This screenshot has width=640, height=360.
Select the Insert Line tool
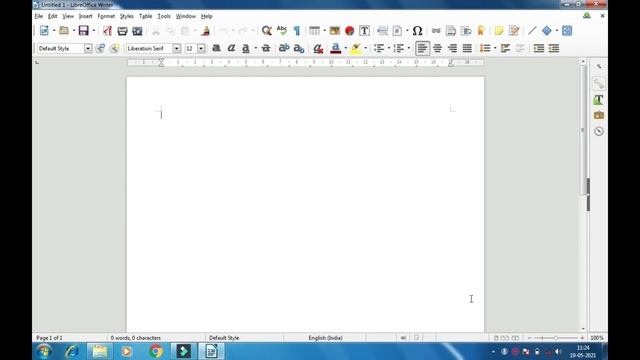pyautogui.click(x=532, y=31)
